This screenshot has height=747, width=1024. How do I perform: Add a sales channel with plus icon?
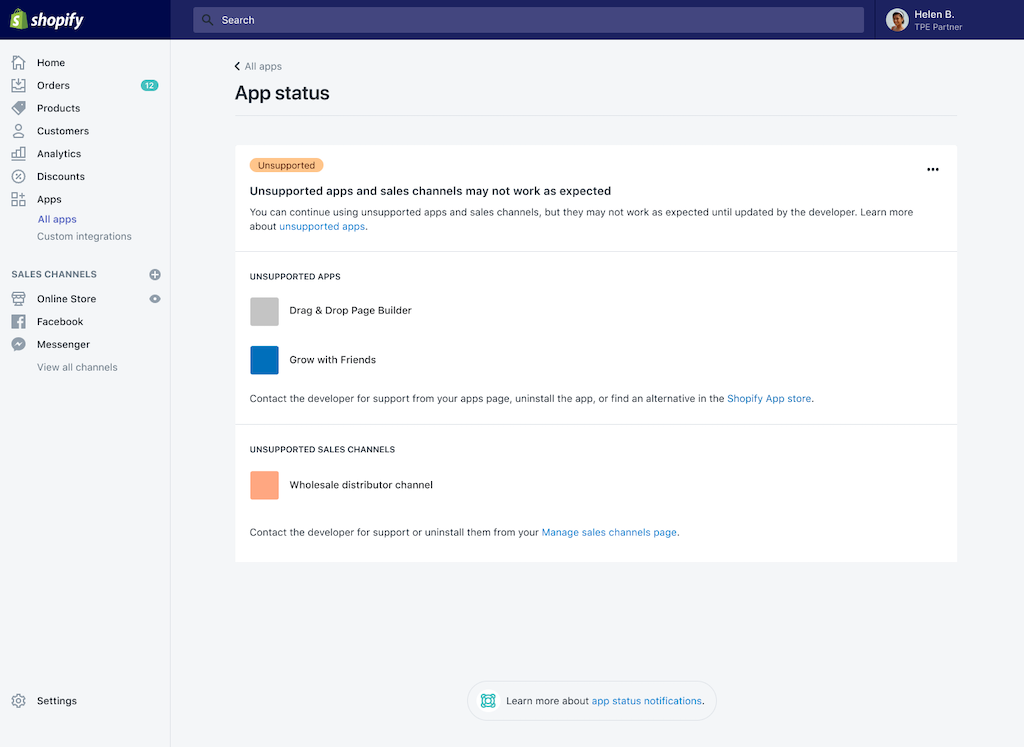155,274
